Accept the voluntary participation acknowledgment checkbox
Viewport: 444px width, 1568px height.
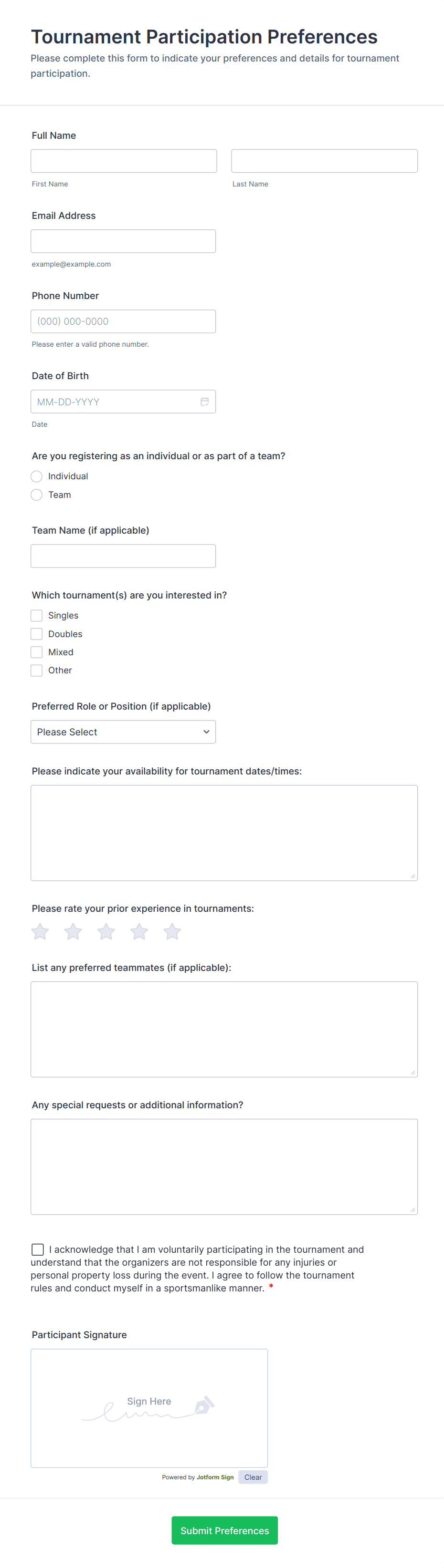tap(38, 1249)
